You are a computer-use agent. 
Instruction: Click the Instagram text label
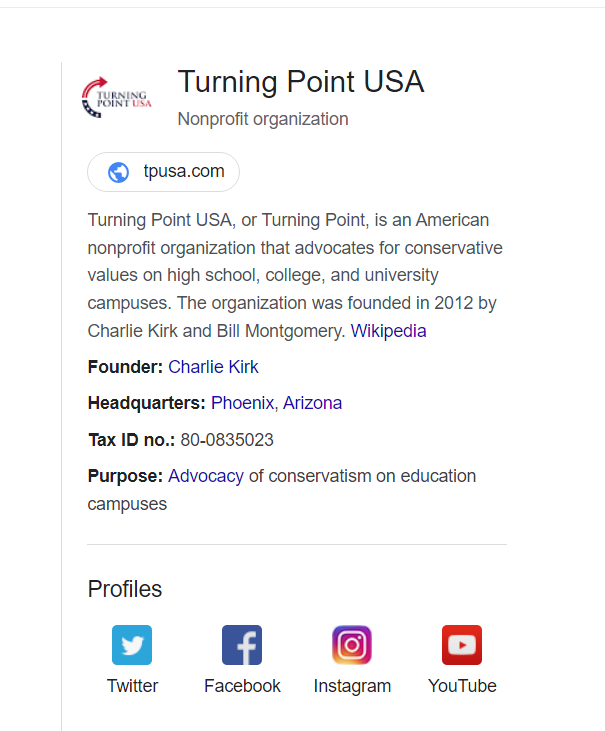352,686
